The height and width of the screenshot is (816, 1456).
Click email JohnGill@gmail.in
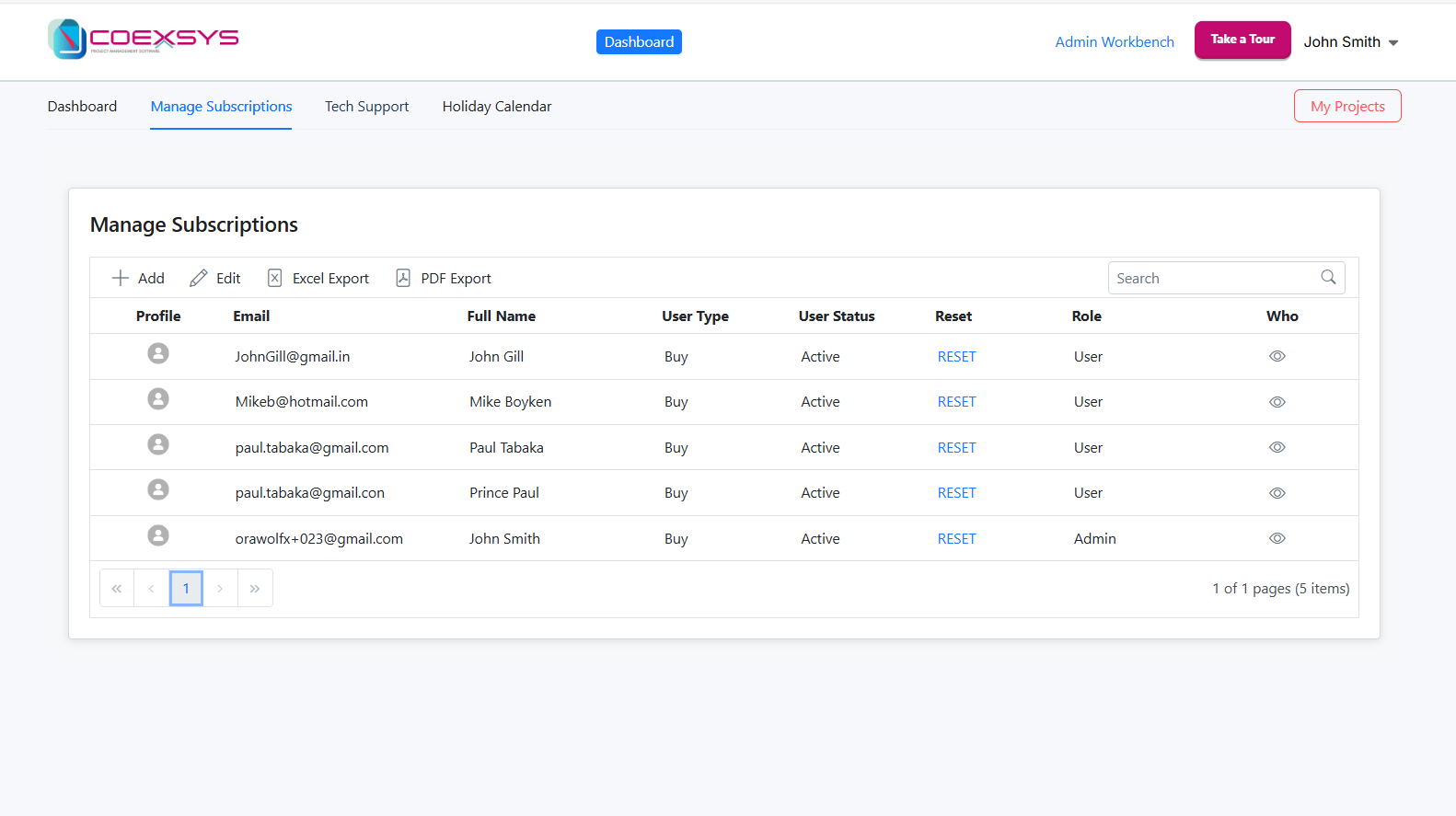(x=293, y=357)
